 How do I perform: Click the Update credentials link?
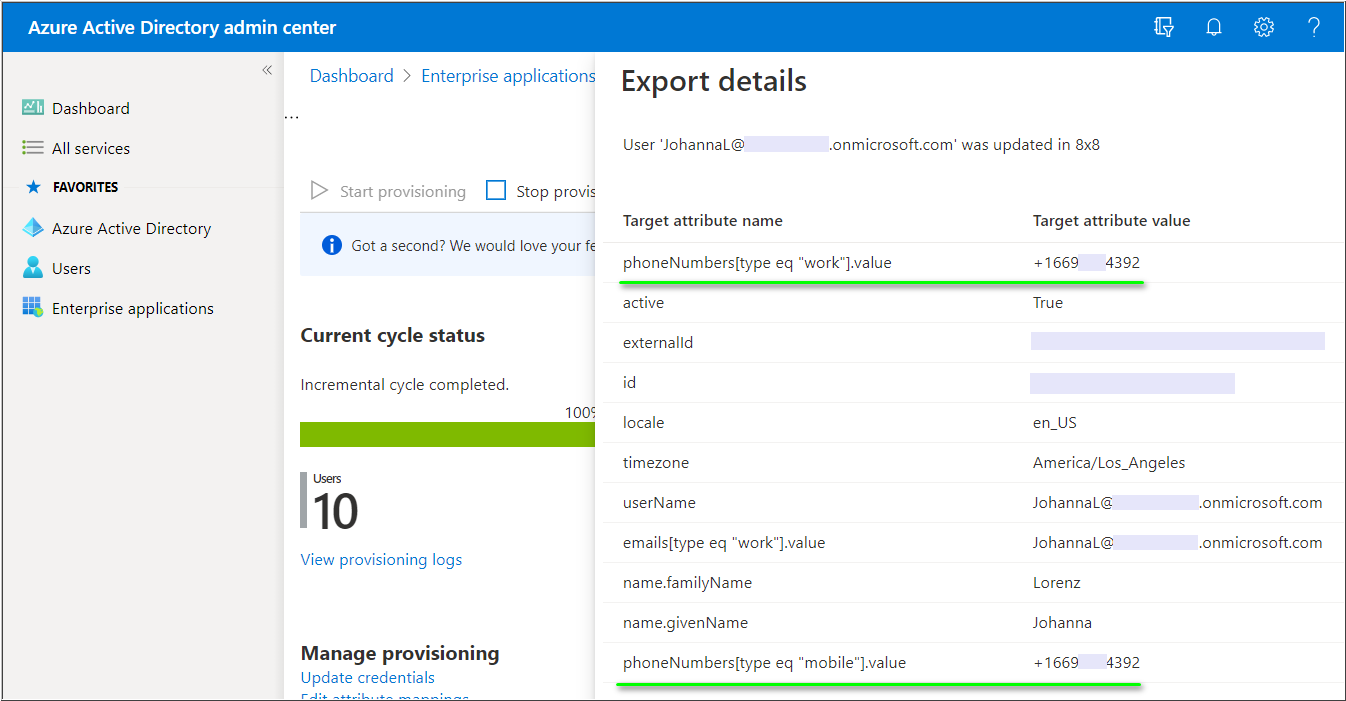coord(368,678)
